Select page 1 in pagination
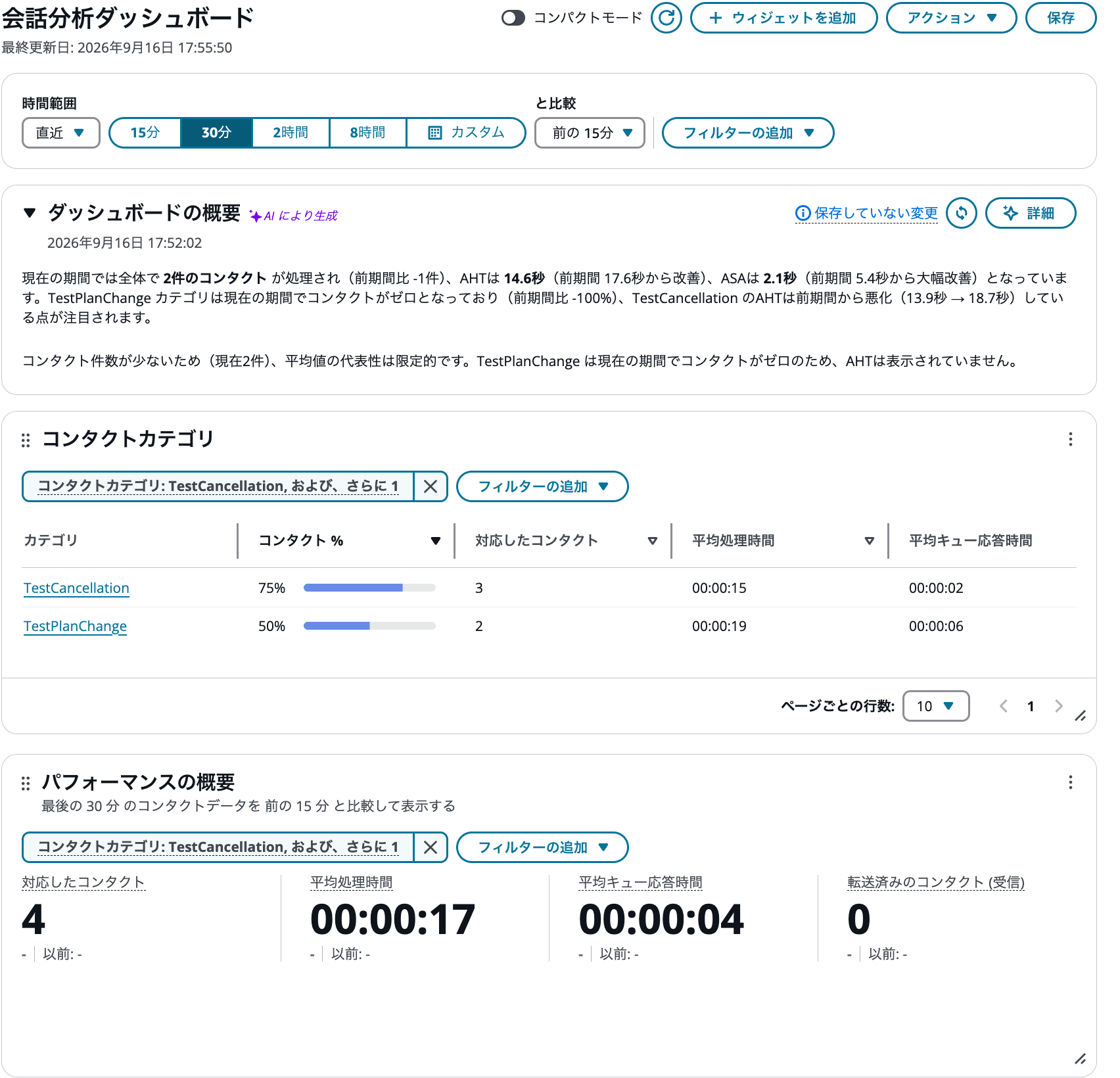1120x1078 pixels. 1031,706
